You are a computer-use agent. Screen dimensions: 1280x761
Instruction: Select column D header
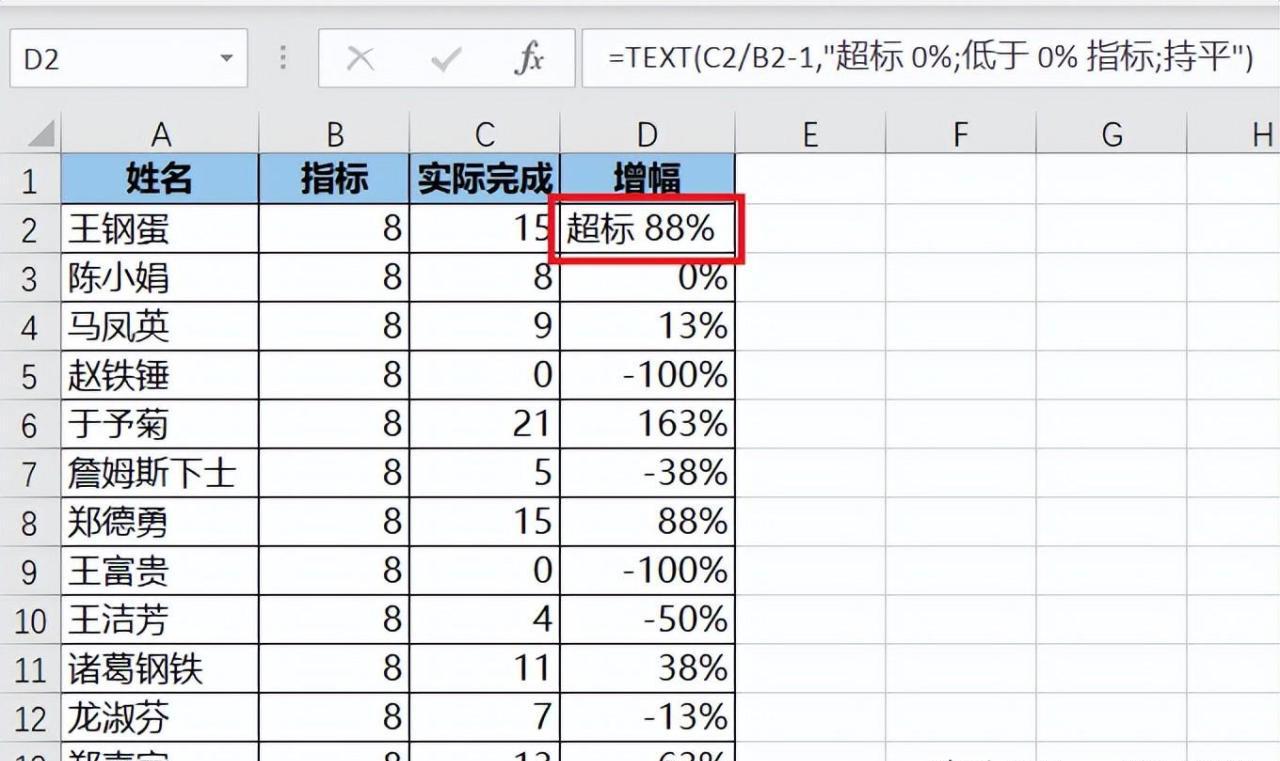click(648, 133)
